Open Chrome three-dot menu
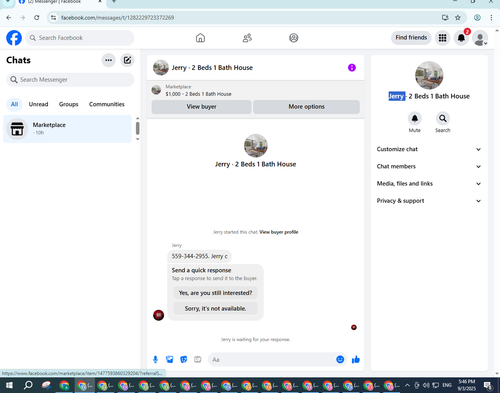The width and height of the screenshot is (500, 393). (x=491, y=18)
